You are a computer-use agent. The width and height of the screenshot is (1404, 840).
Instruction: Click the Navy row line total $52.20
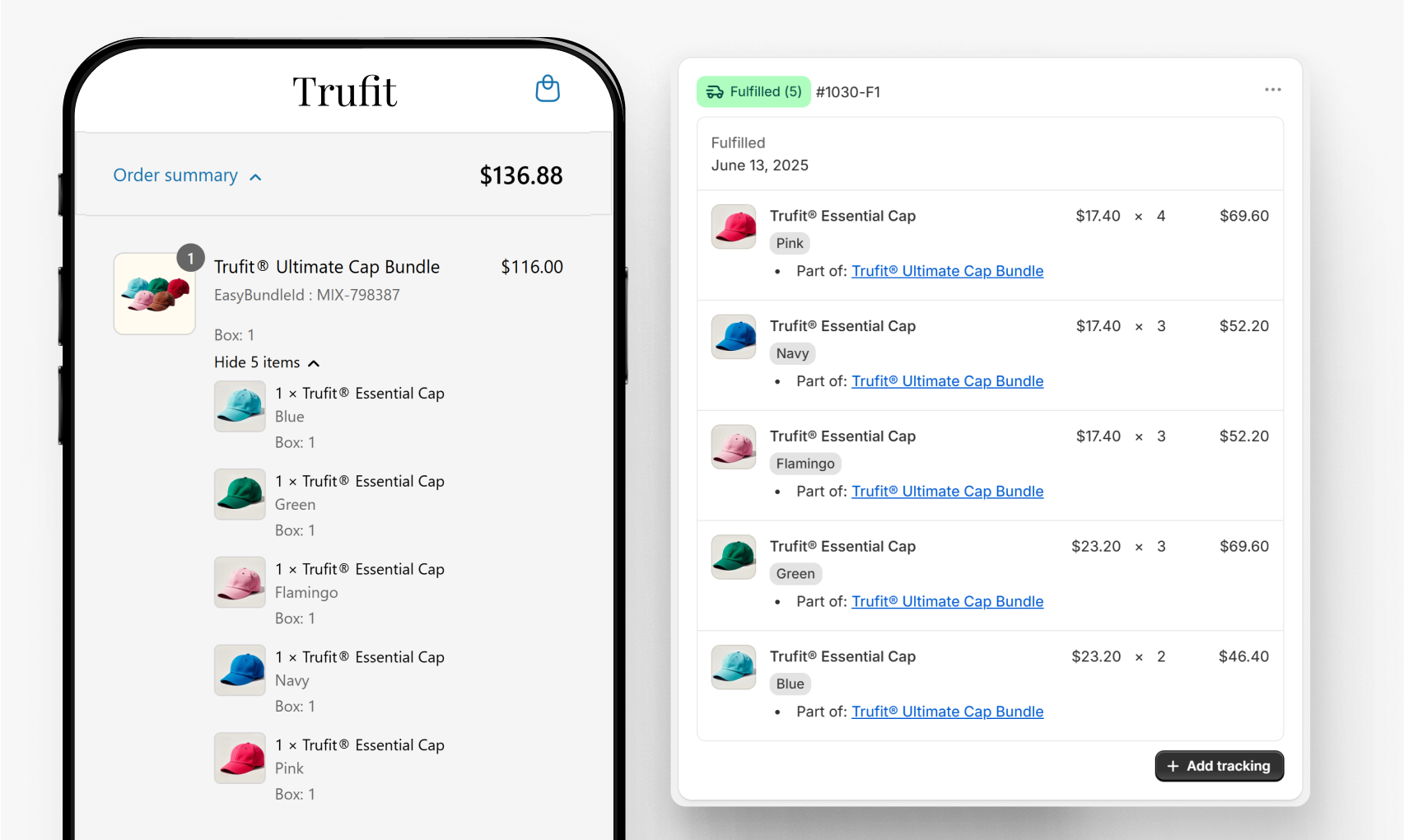[1244, 326]
